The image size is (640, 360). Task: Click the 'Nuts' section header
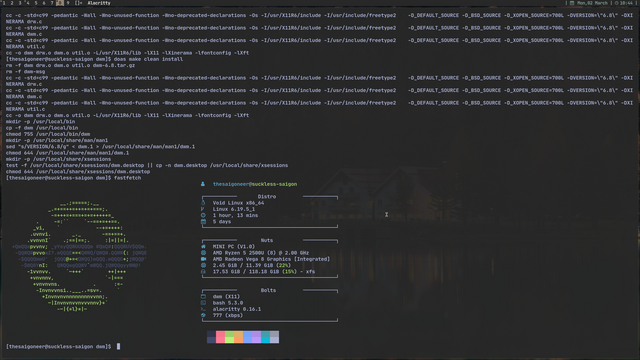point(267,240)
